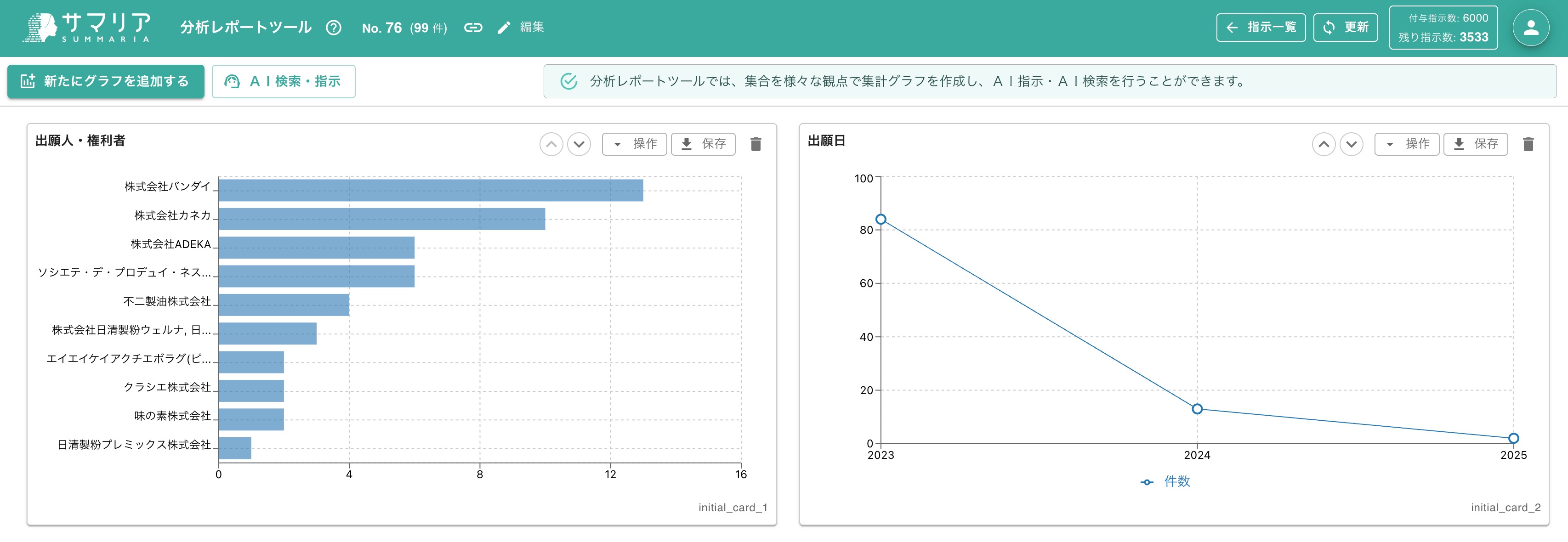The height and width of the screenshot is (542, 1568).
Task: Click the クラシエ株式会社 axis label
Action: 167,388
